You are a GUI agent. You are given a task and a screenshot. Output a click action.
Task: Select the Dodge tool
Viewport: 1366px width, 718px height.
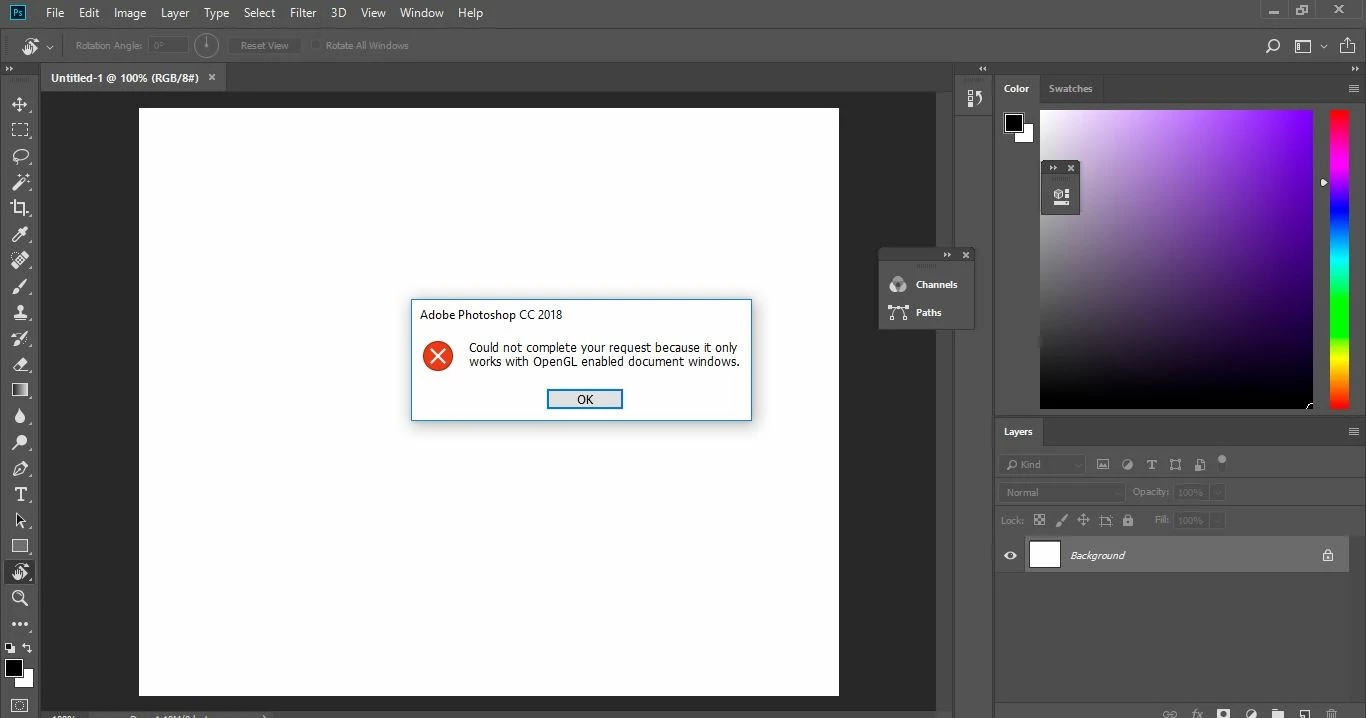(20, 442)
